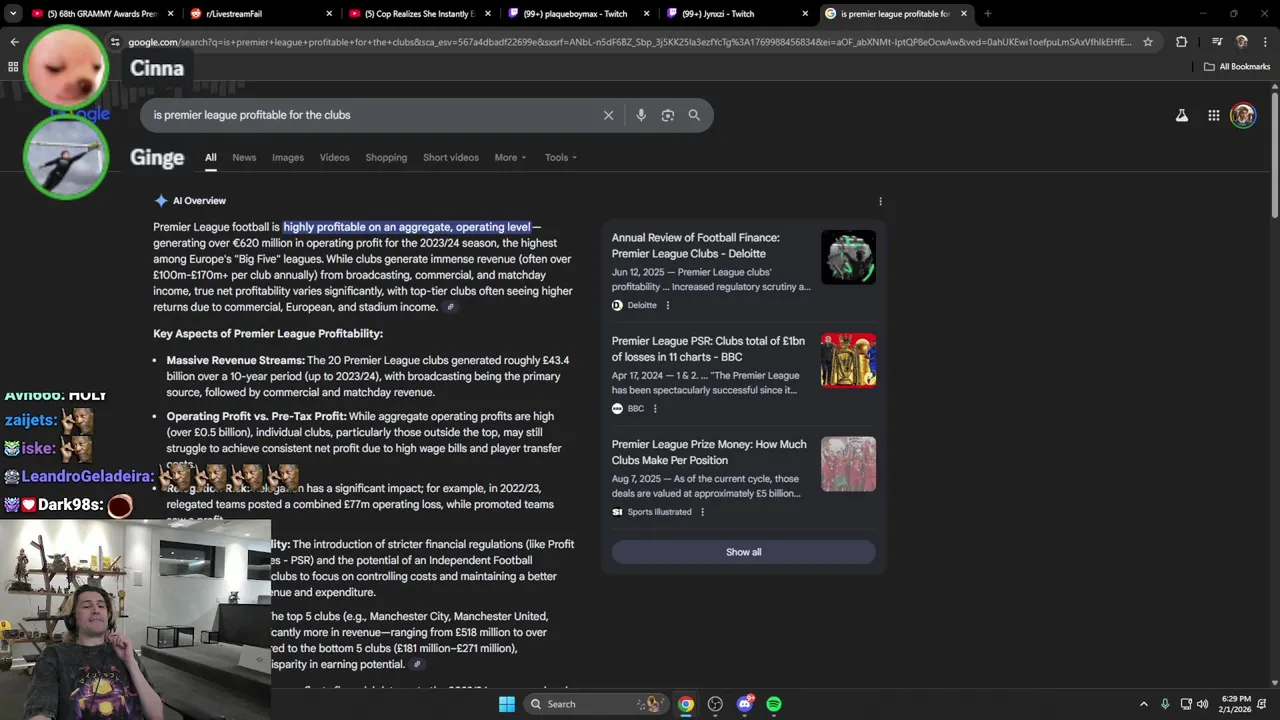Switch to the Short videos tab
The width and height of the screenshot is (1280, 720).
(x=450, y=157)
